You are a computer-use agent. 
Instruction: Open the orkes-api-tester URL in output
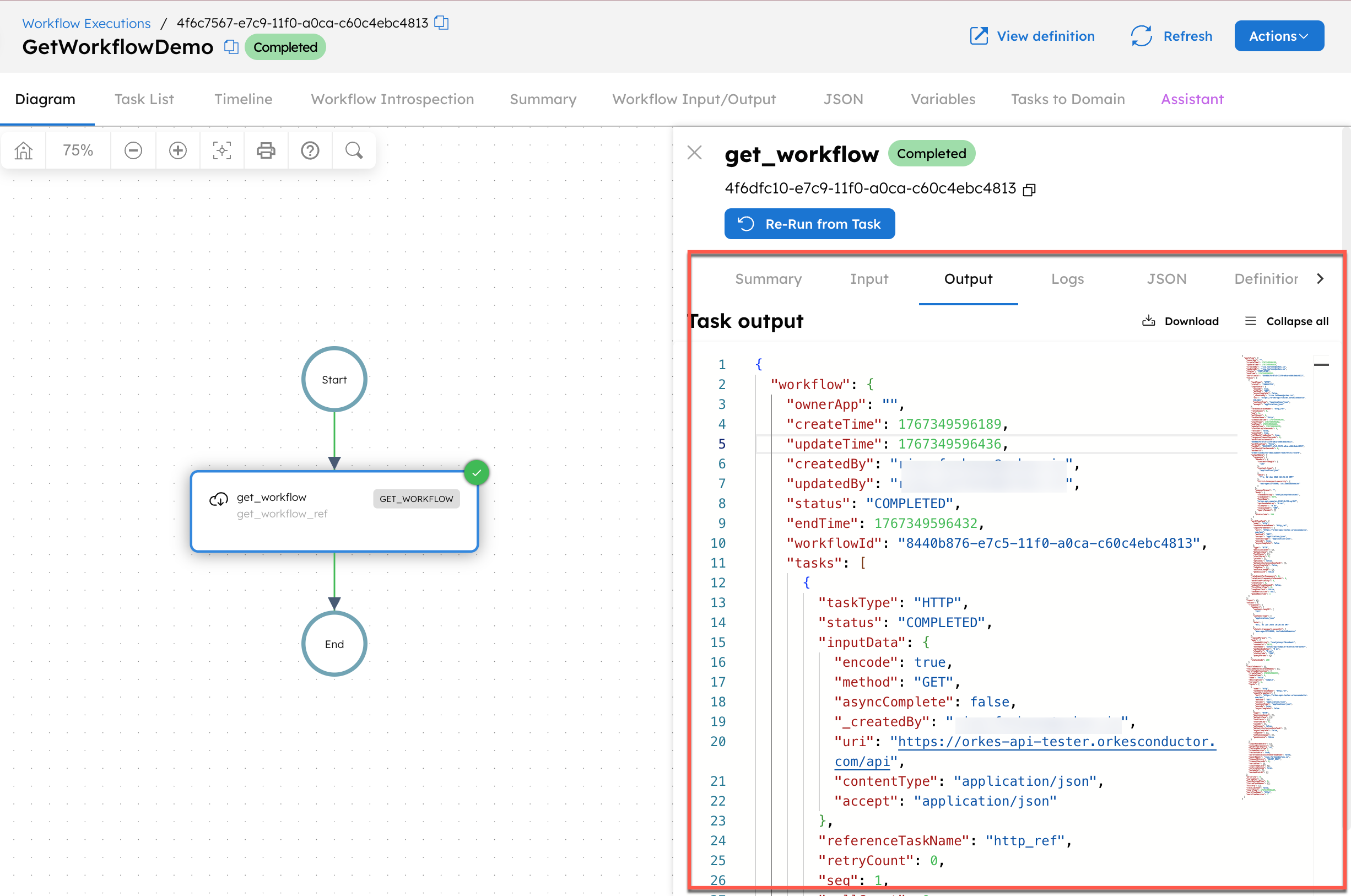(1053, 741)
